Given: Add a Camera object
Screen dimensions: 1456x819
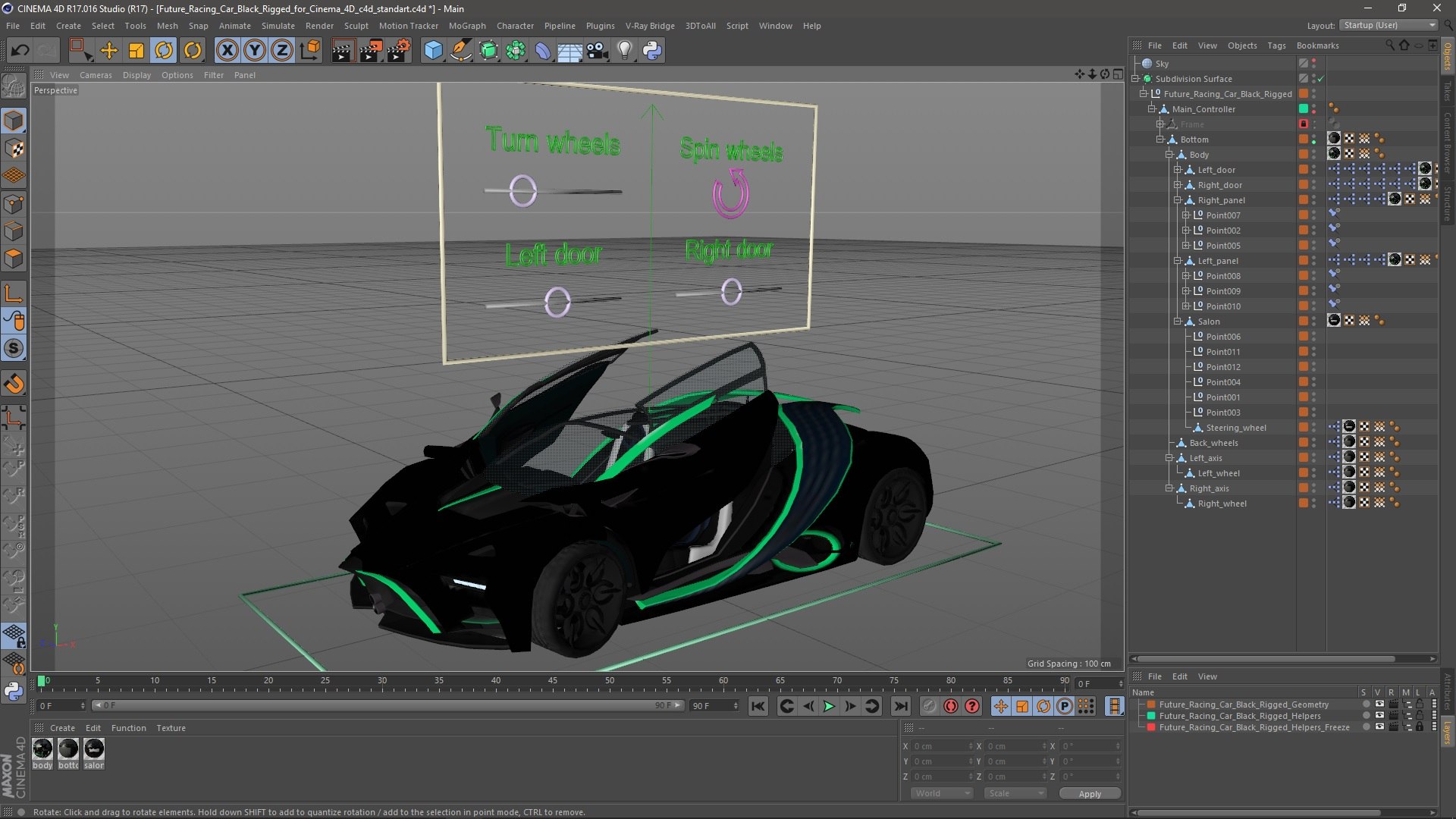Looking at the screenshot, I should point(598,50).
